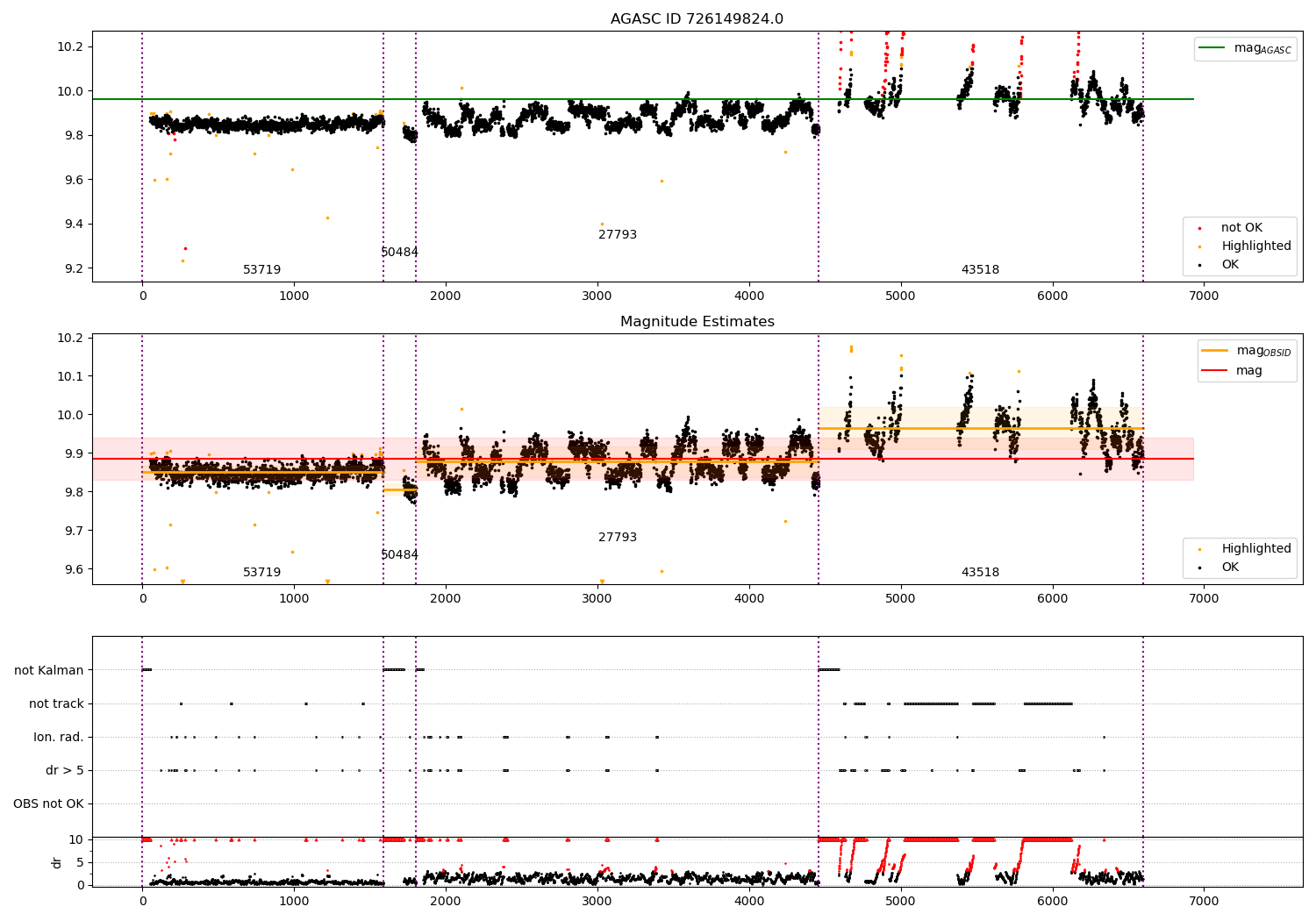Image resolution: width=1316 pixels, height=921 pixels.
Task: Click the 'Highlighted' legend entry in Magnitude Estimates panel
Action: [x=1256, y=549]
